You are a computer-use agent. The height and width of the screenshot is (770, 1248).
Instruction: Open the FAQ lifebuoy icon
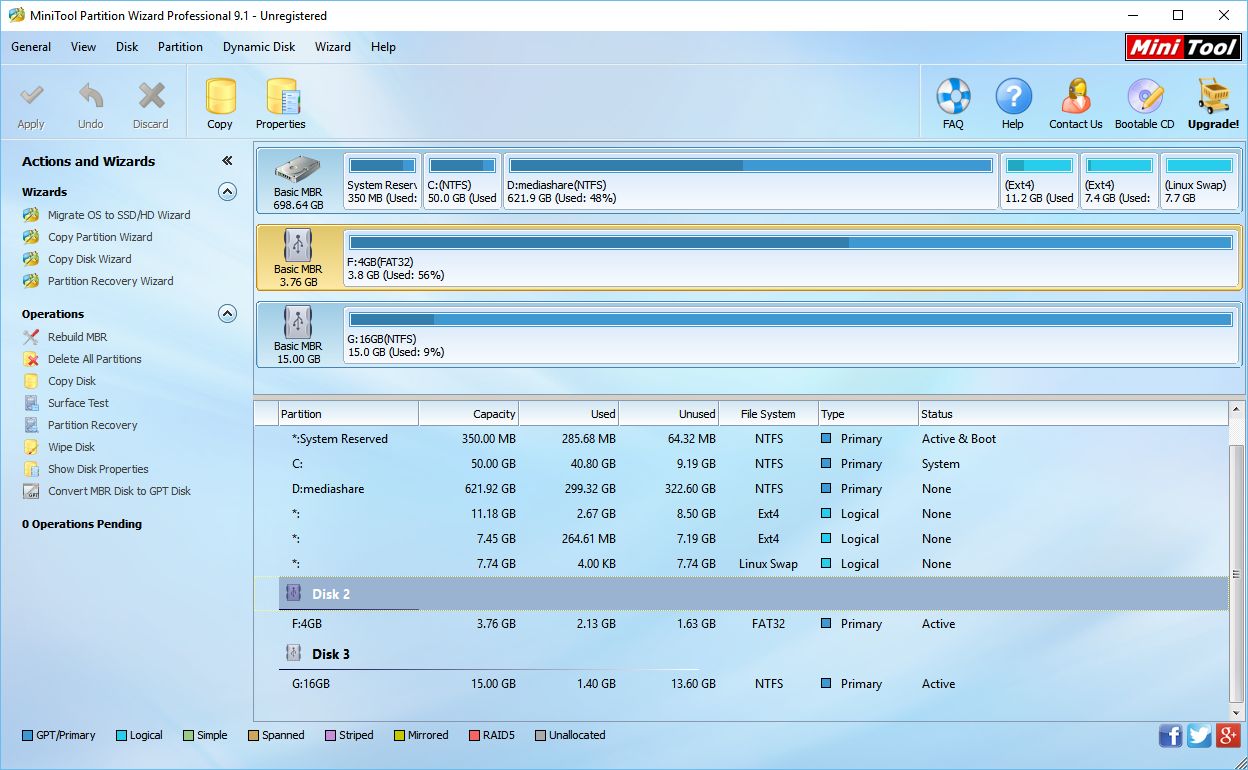coord(953,97)
